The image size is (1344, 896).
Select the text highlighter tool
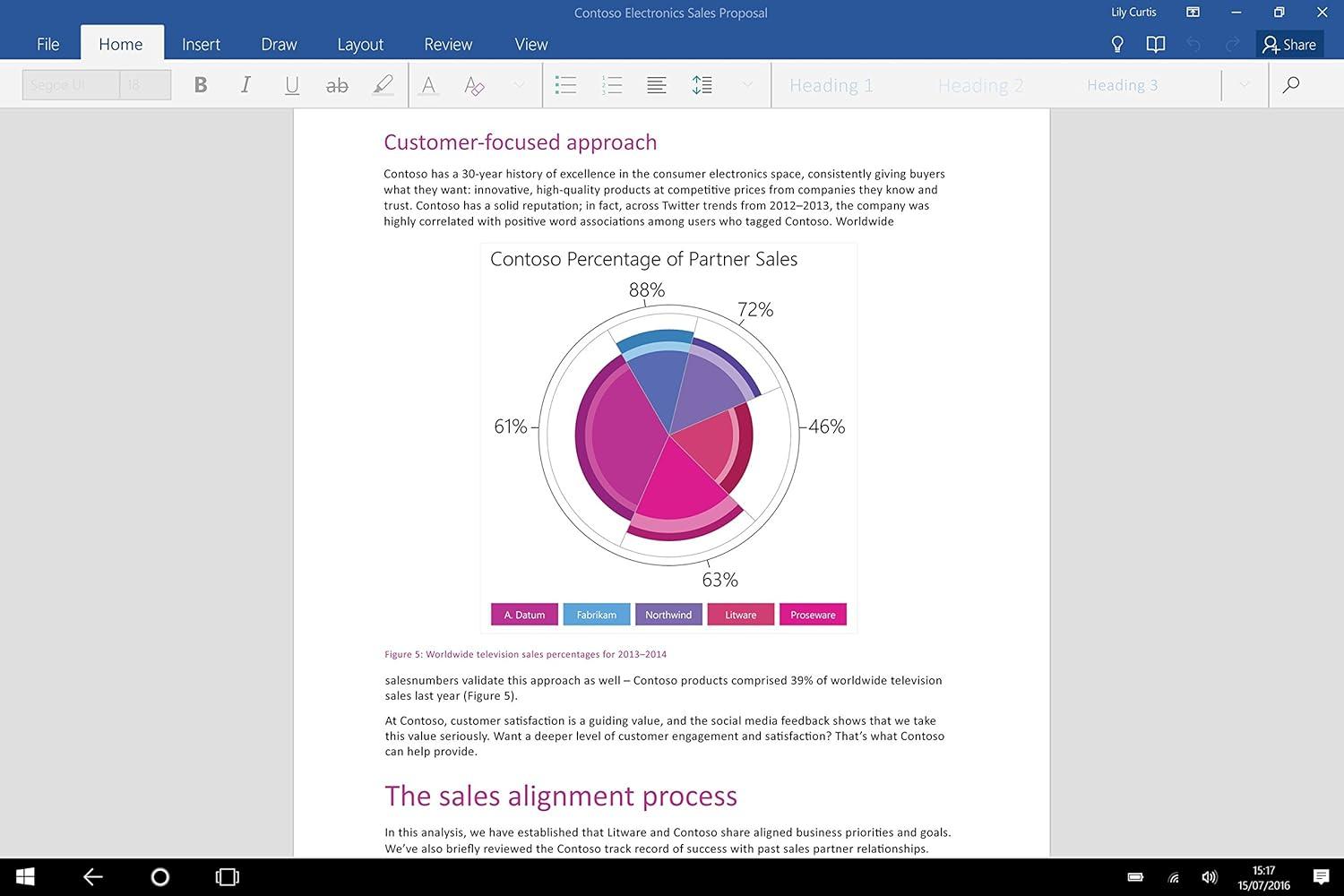tap(383, 84)
